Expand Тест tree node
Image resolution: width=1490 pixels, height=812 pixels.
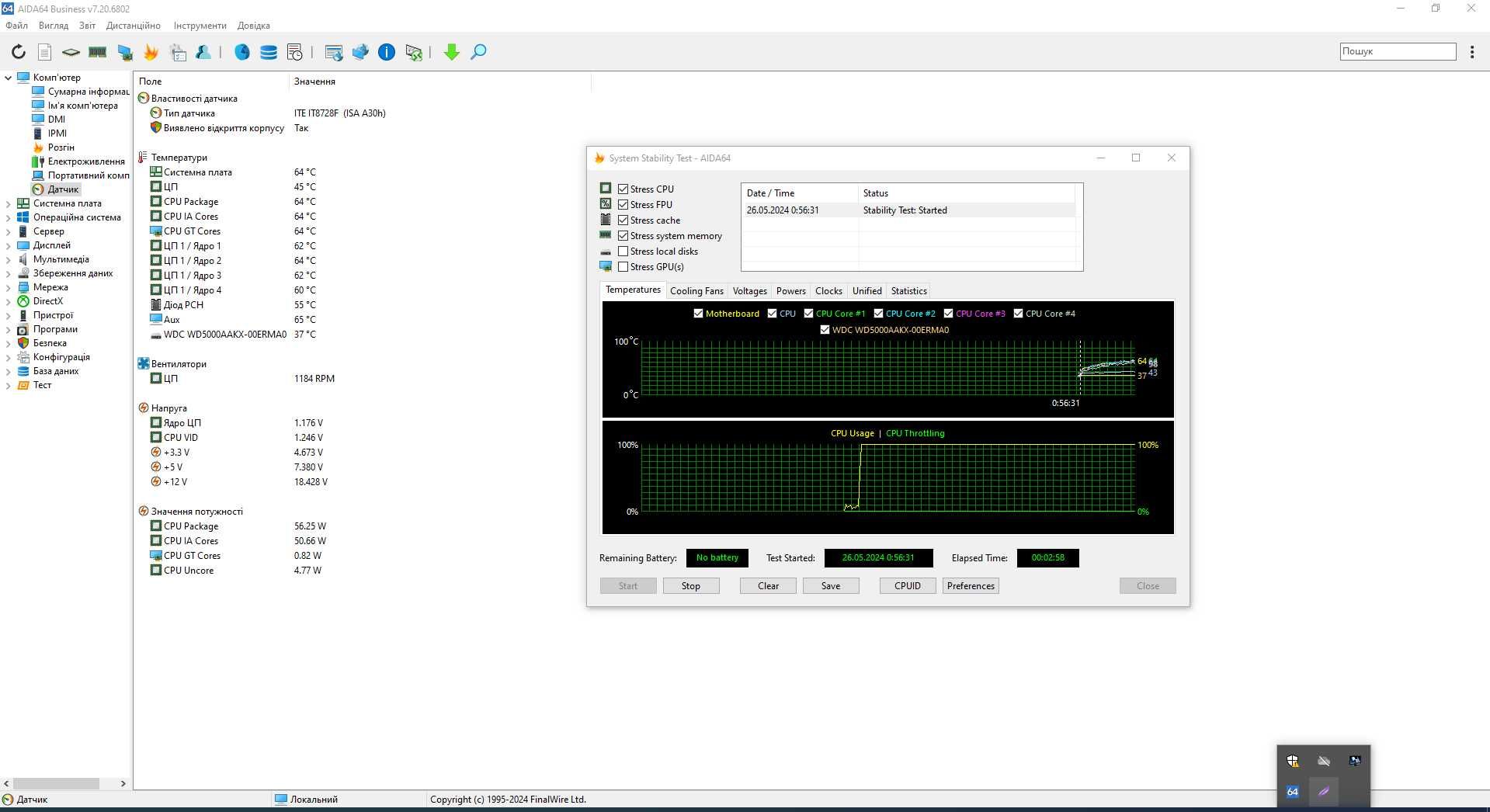pyautogui.click(x=9, y=385)
